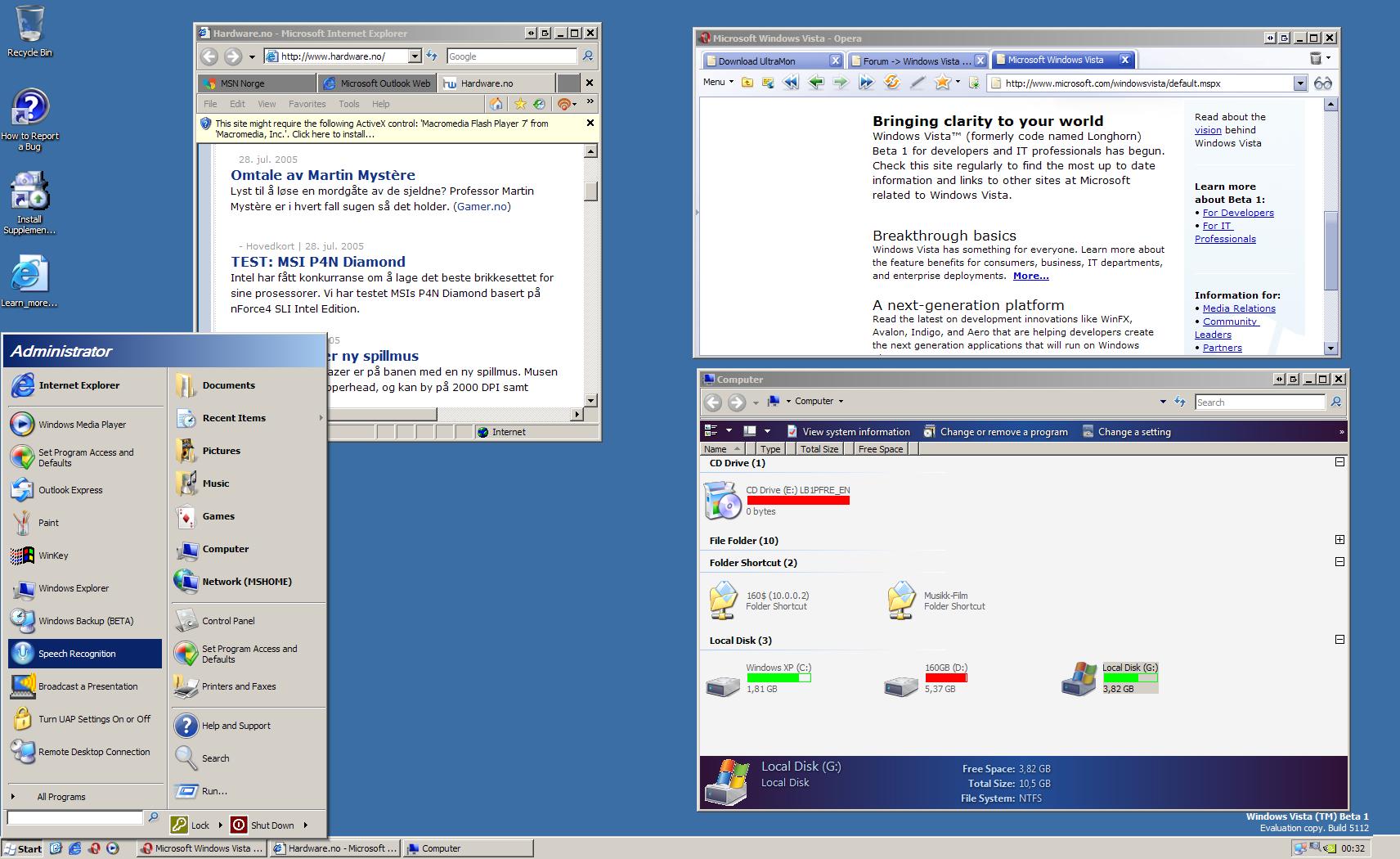Screen dimensions: 1400x859
Task: Click the Forward button in Internet Explorer
Action: tap(233, 56)
